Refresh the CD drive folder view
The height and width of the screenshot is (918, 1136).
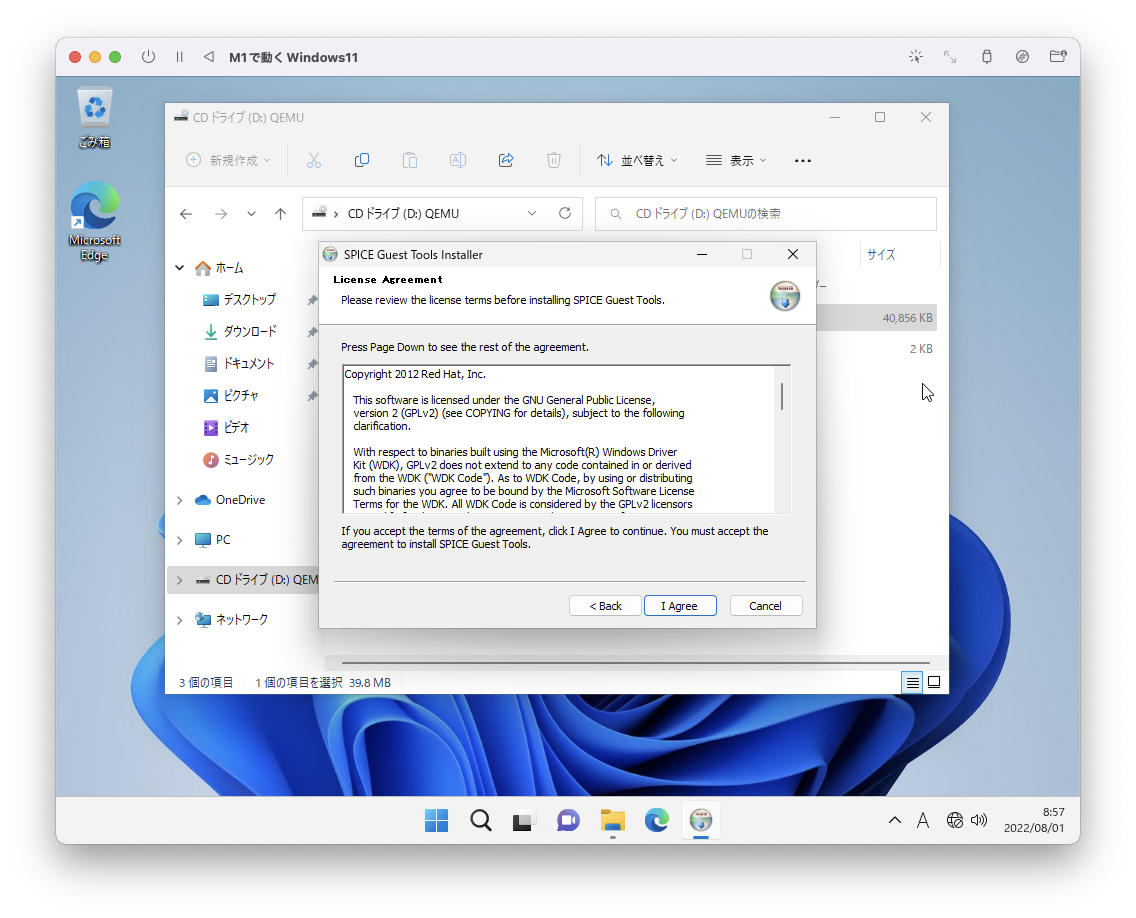point(565,214)
